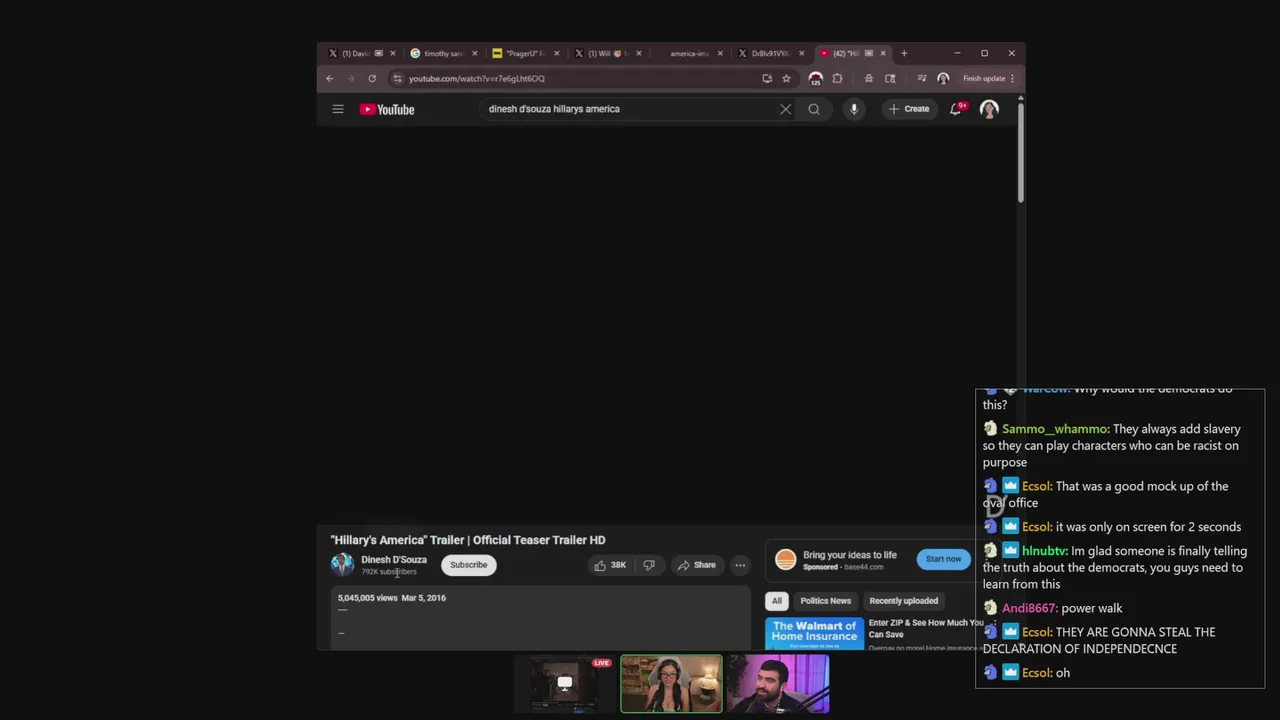
Task: Open YouTube notifications bell
Action: (956, 109)
